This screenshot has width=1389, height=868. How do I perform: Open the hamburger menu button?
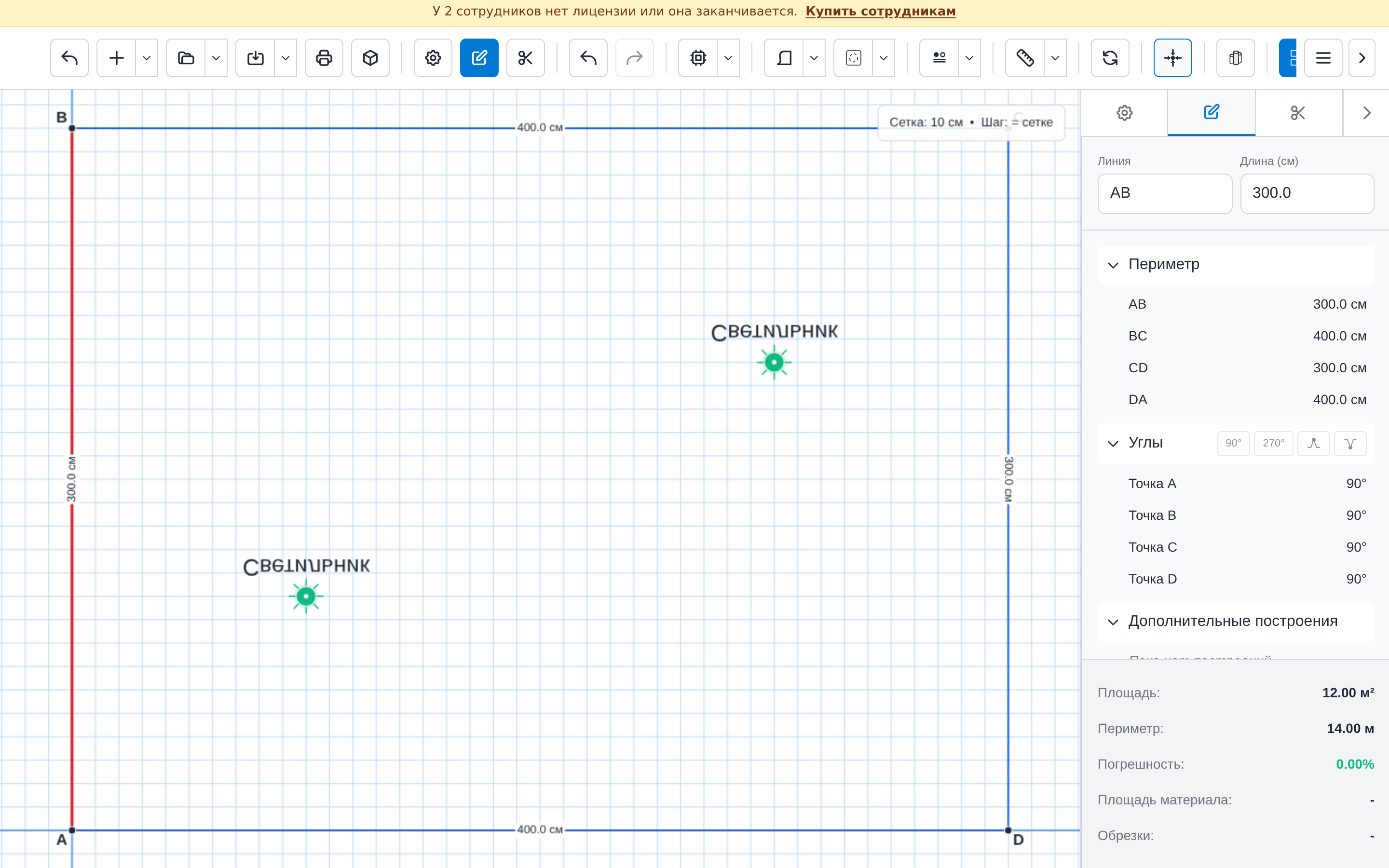pyautogui.click(x=1323, y=58)
